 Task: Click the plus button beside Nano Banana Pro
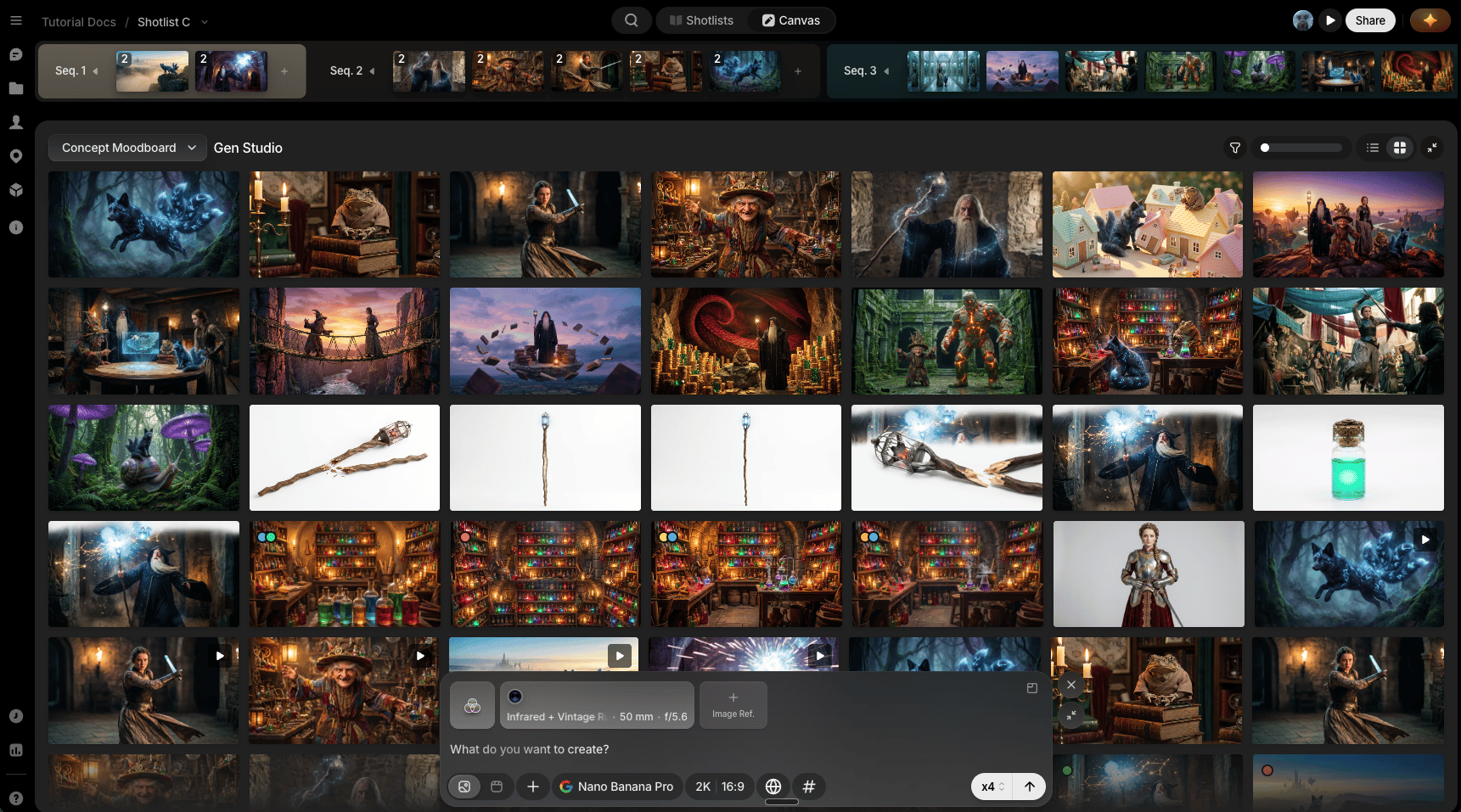(533, 787)
